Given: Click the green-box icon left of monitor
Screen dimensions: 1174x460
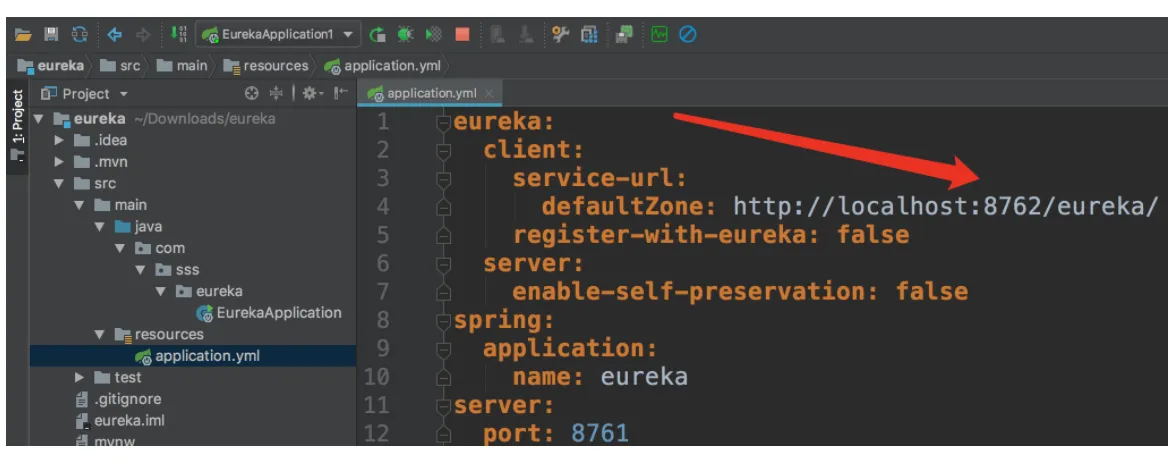Looking at the screenshot, I should (624, 34).
